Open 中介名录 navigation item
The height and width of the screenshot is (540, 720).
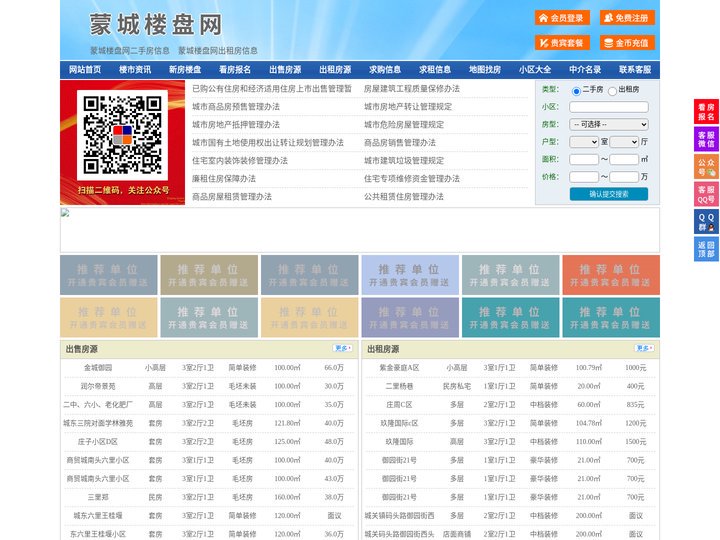click(585, 70)
